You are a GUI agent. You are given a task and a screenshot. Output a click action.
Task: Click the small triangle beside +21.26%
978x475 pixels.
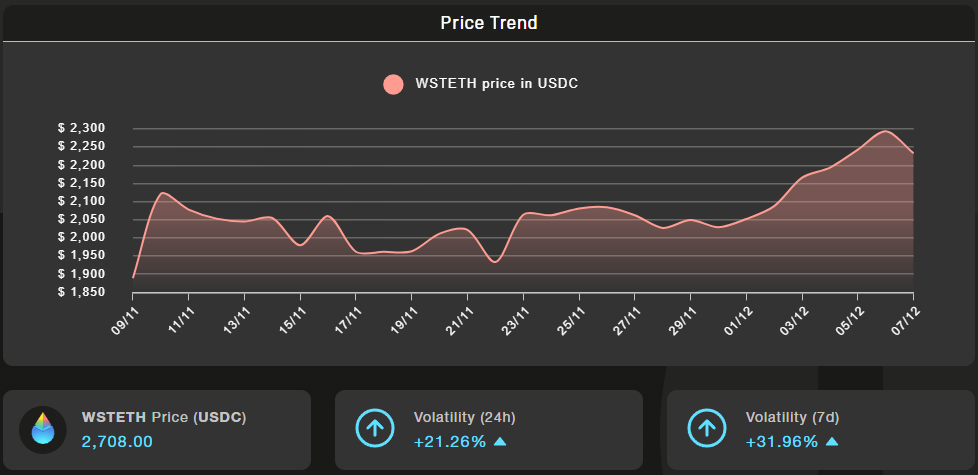point(500,441)
